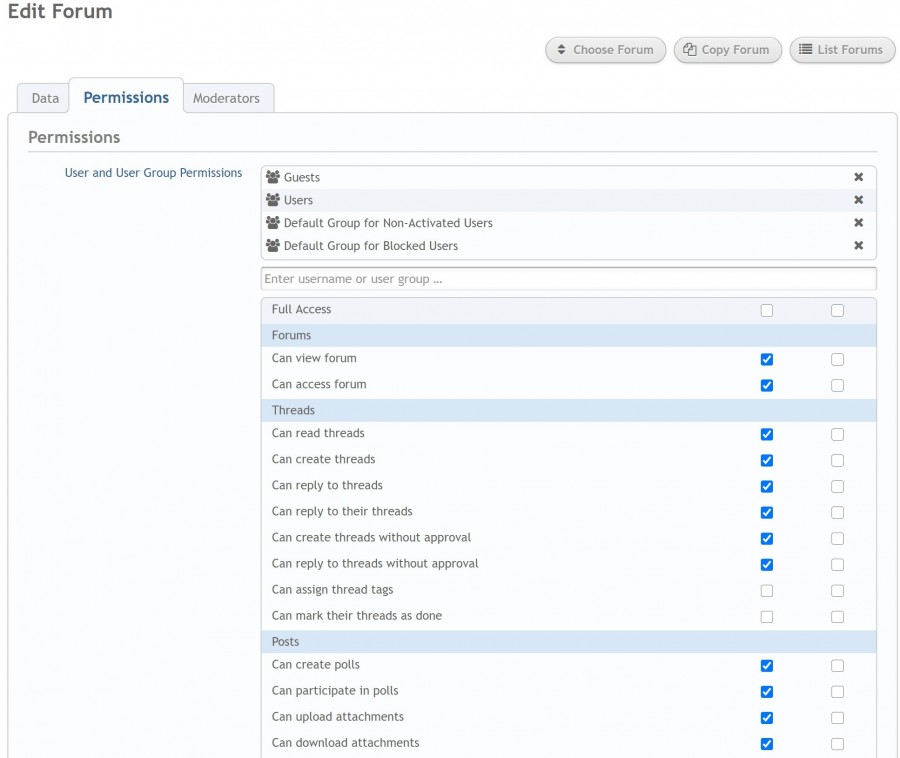Click the Copy Forum button

click(x=727, y=50)
